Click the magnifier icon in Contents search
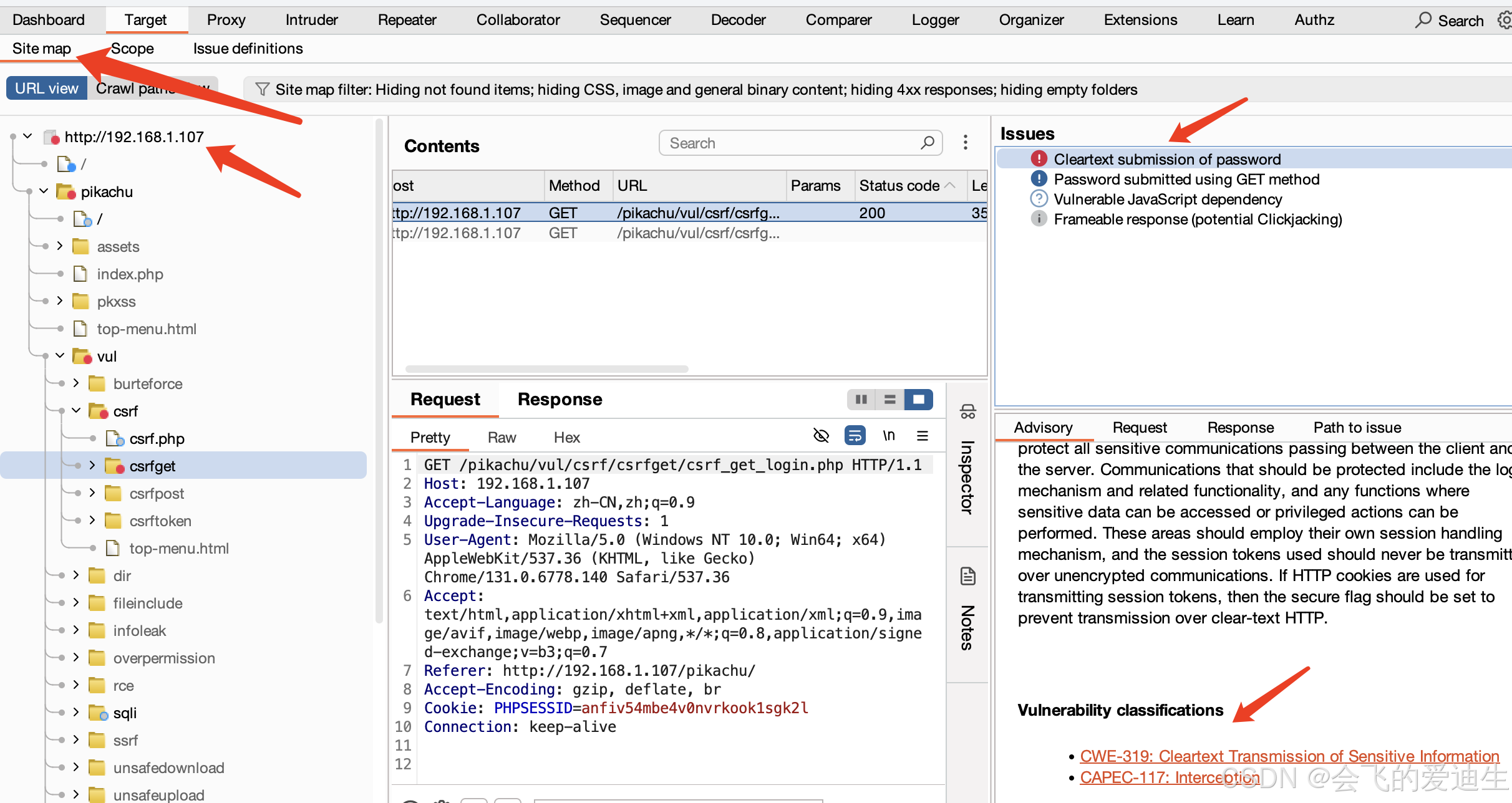 click(x=927, y=143)
